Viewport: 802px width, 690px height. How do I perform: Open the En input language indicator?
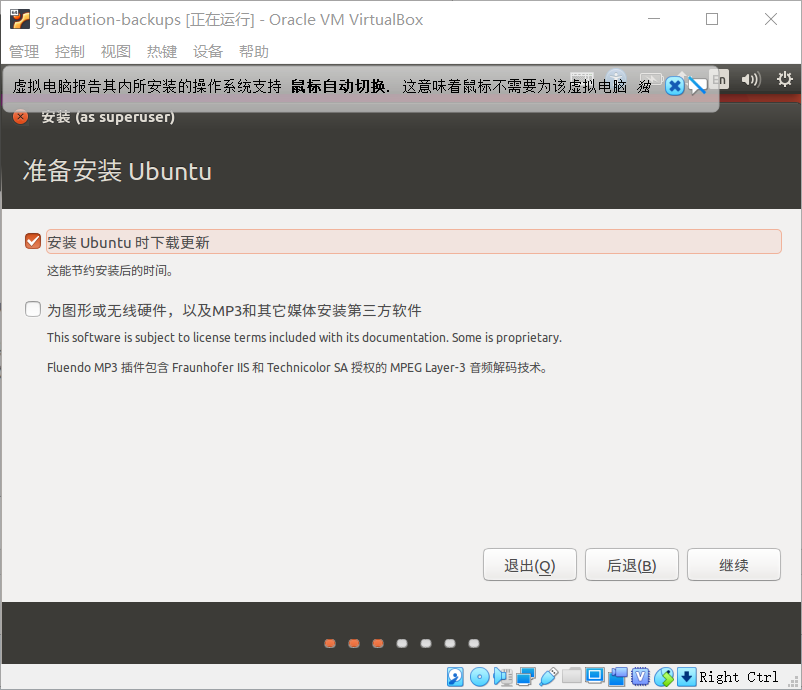(720, 79)
